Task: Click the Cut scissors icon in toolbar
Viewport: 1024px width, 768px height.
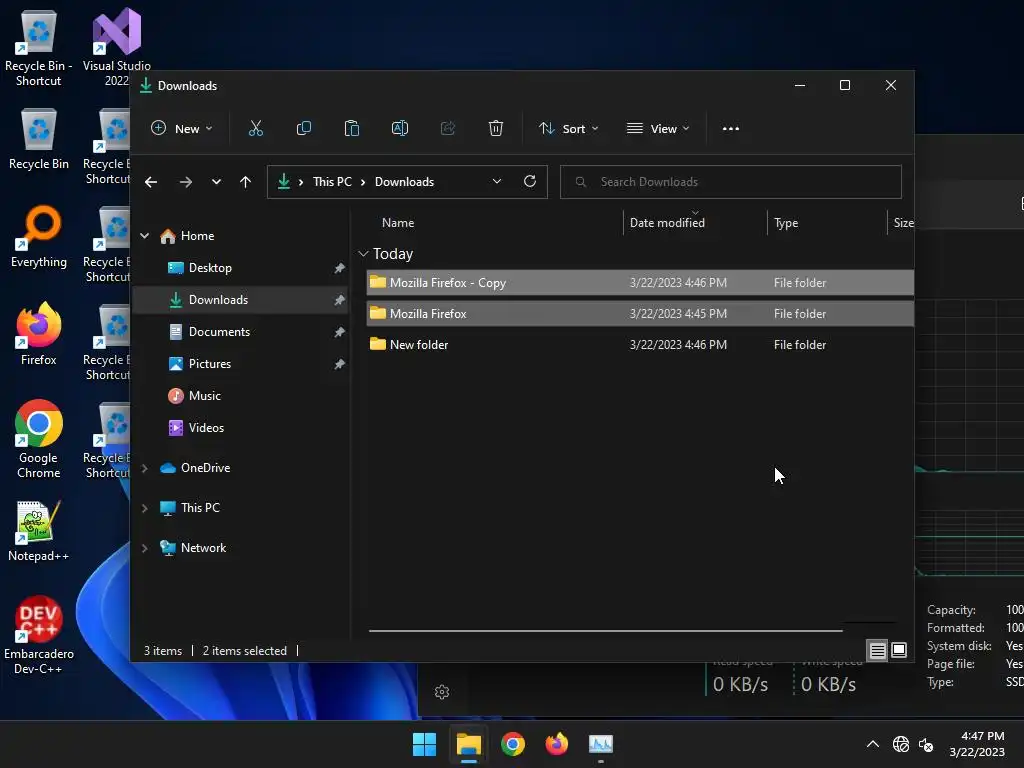Action: click(x=255, y=129)
